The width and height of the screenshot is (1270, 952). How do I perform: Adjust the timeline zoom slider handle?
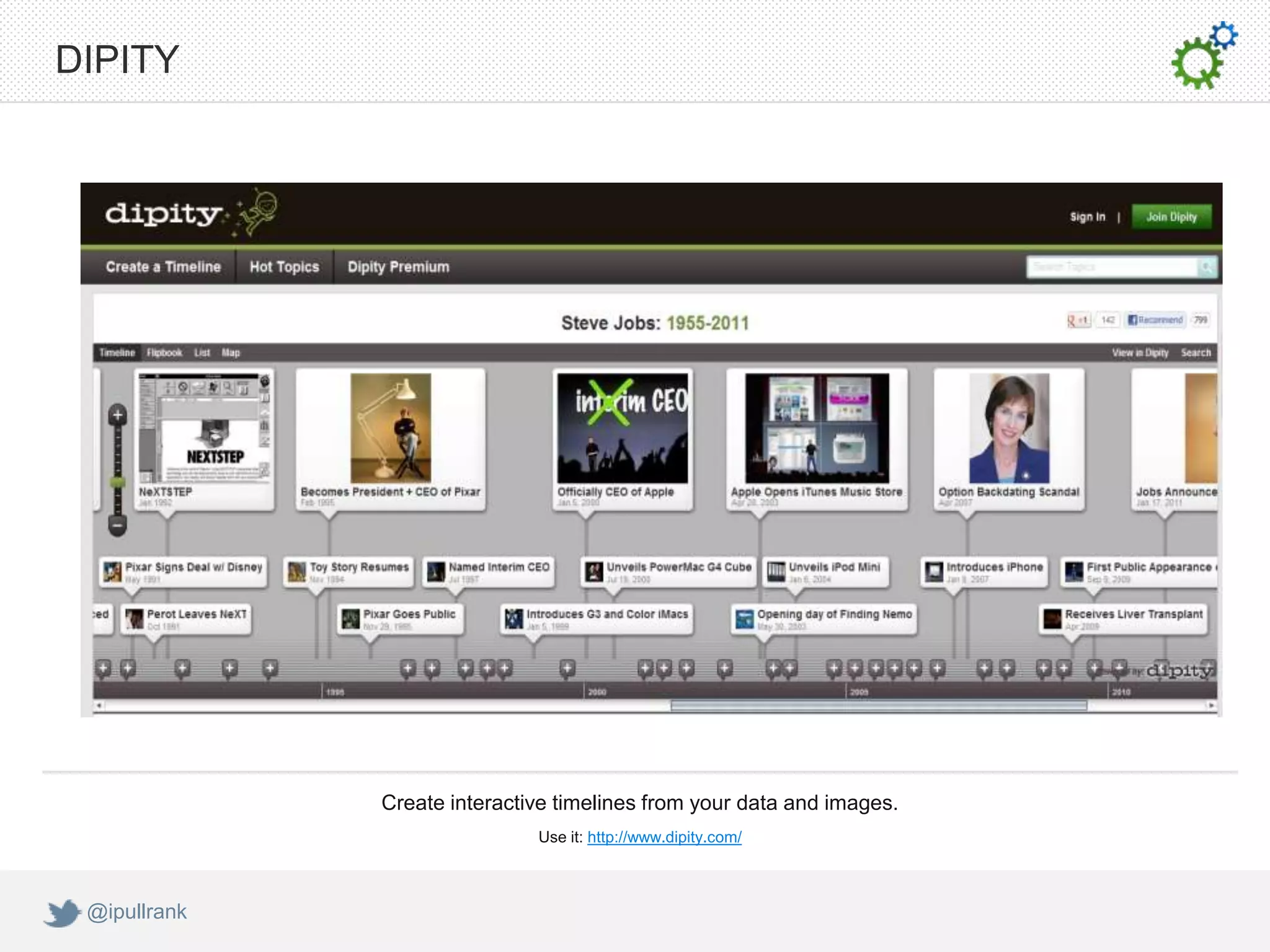point(117,482)
